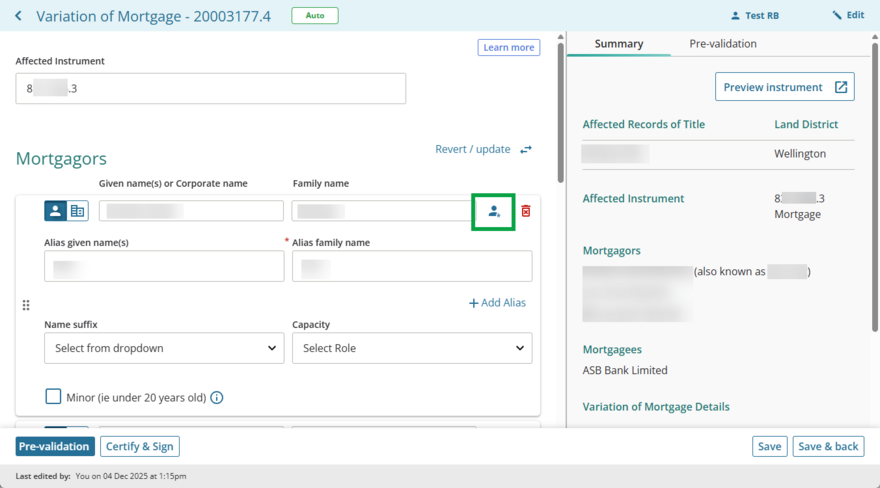
Task: Click the add alias person icon
Action: point(494,211)
